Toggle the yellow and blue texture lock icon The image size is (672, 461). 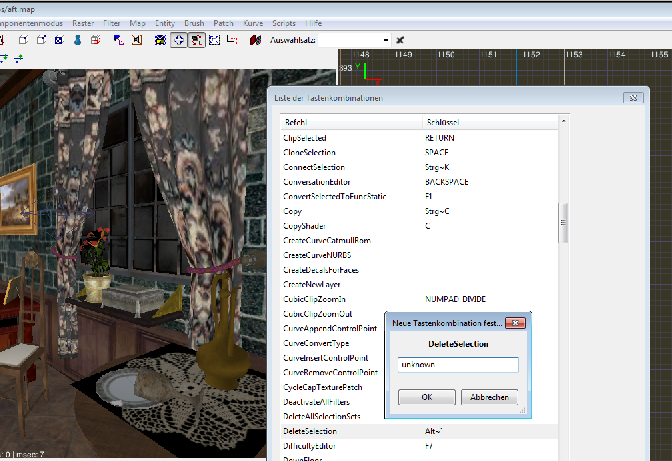click(x=160, y=40)
